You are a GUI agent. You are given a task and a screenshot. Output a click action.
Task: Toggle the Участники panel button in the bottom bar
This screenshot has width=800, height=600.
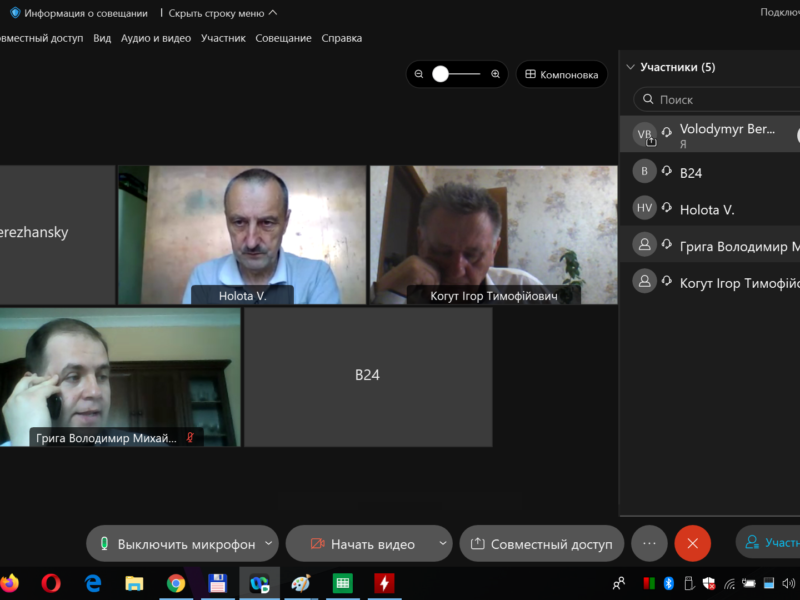(770, 543)
